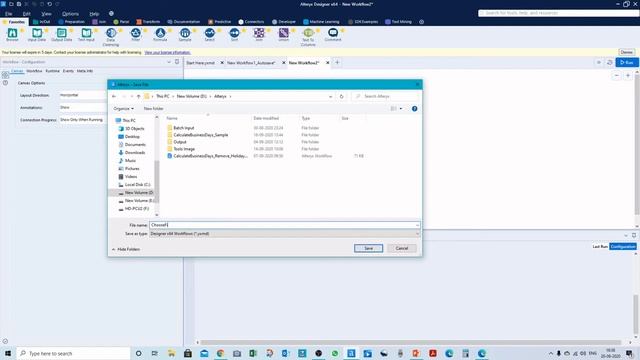Select the Union tool icon
This screenshot has width=640, height=360.
point(283,33)
